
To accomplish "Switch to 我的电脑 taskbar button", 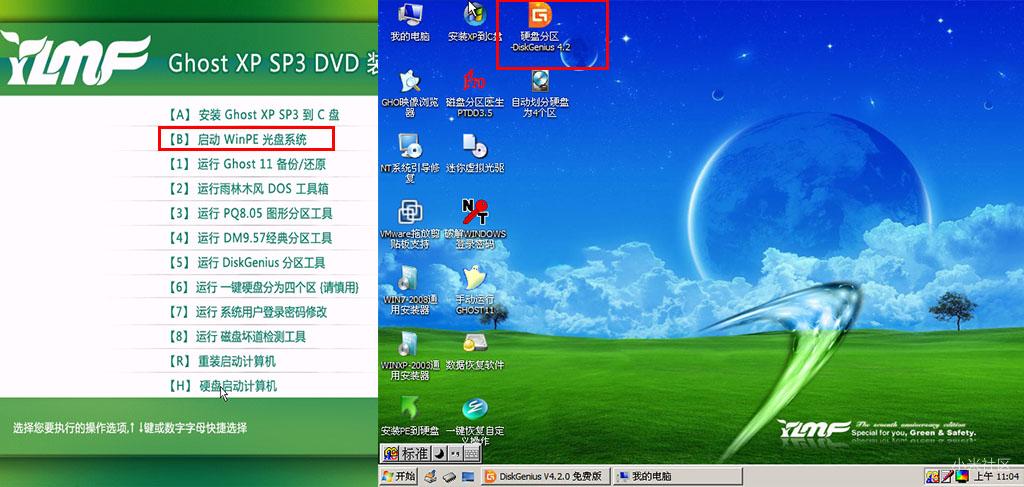I will (679, 476).
